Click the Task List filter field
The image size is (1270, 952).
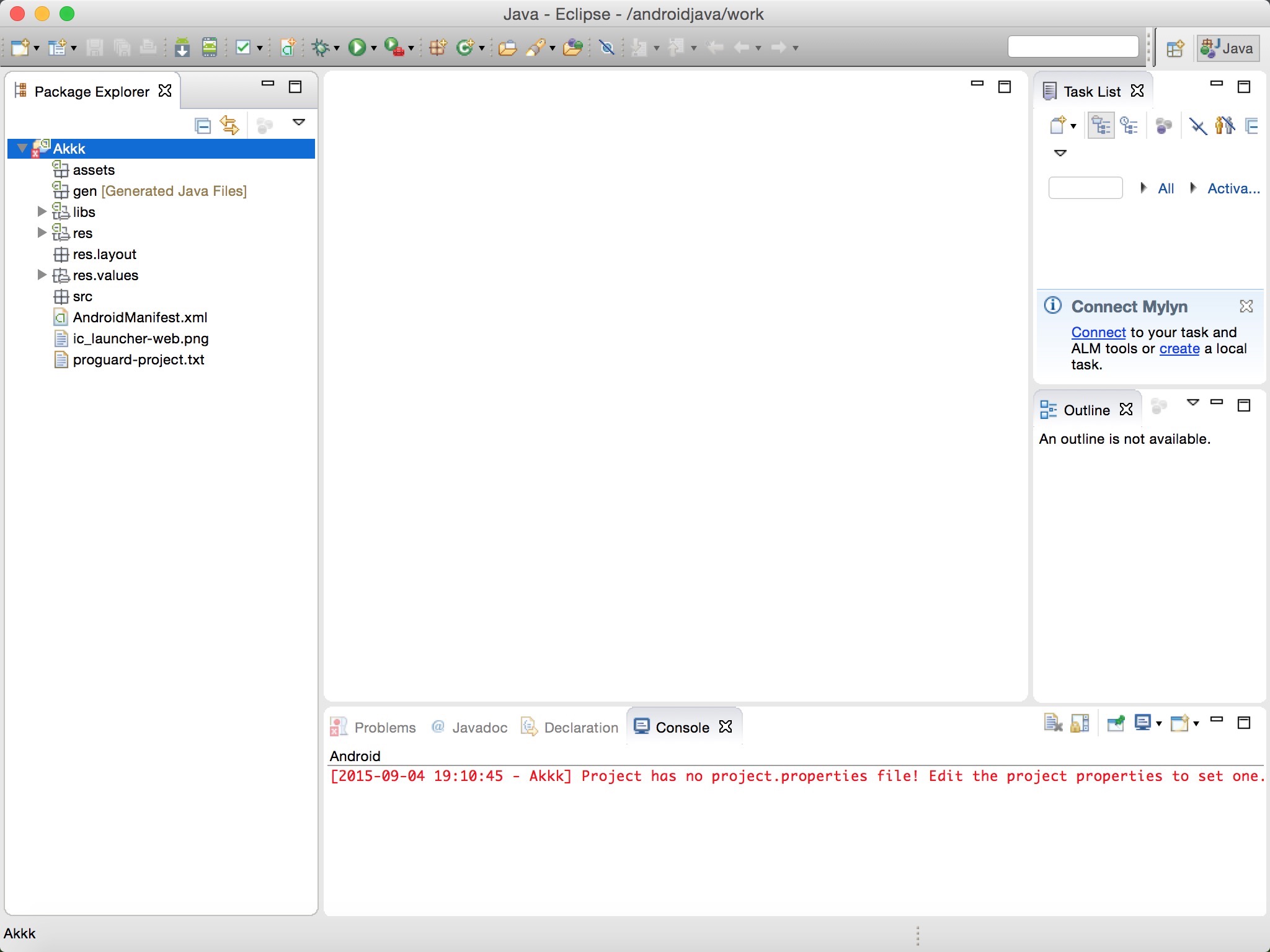1085,188
